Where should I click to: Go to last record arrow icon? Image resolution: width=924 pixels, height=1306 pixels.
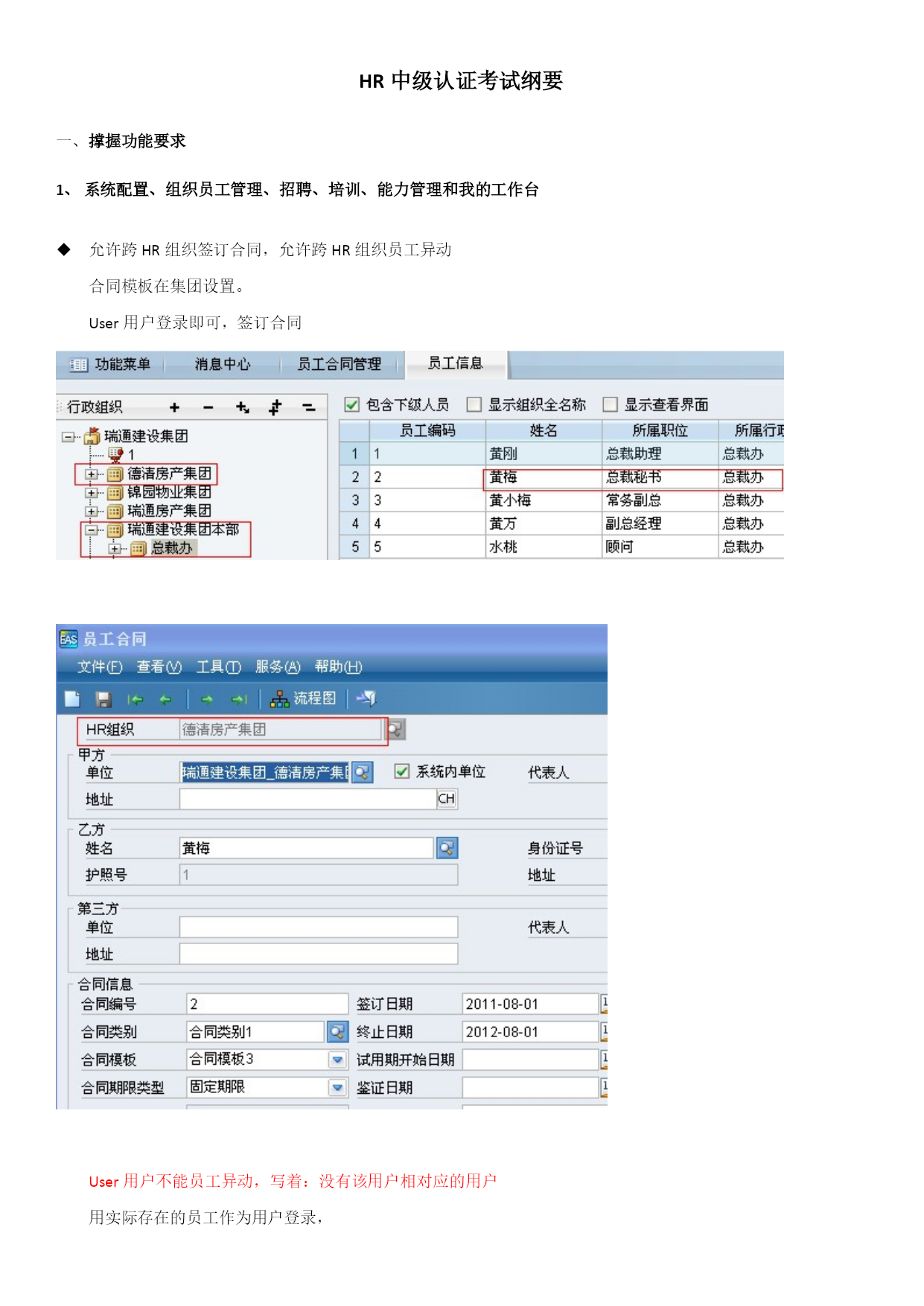(x=239, y=699)
